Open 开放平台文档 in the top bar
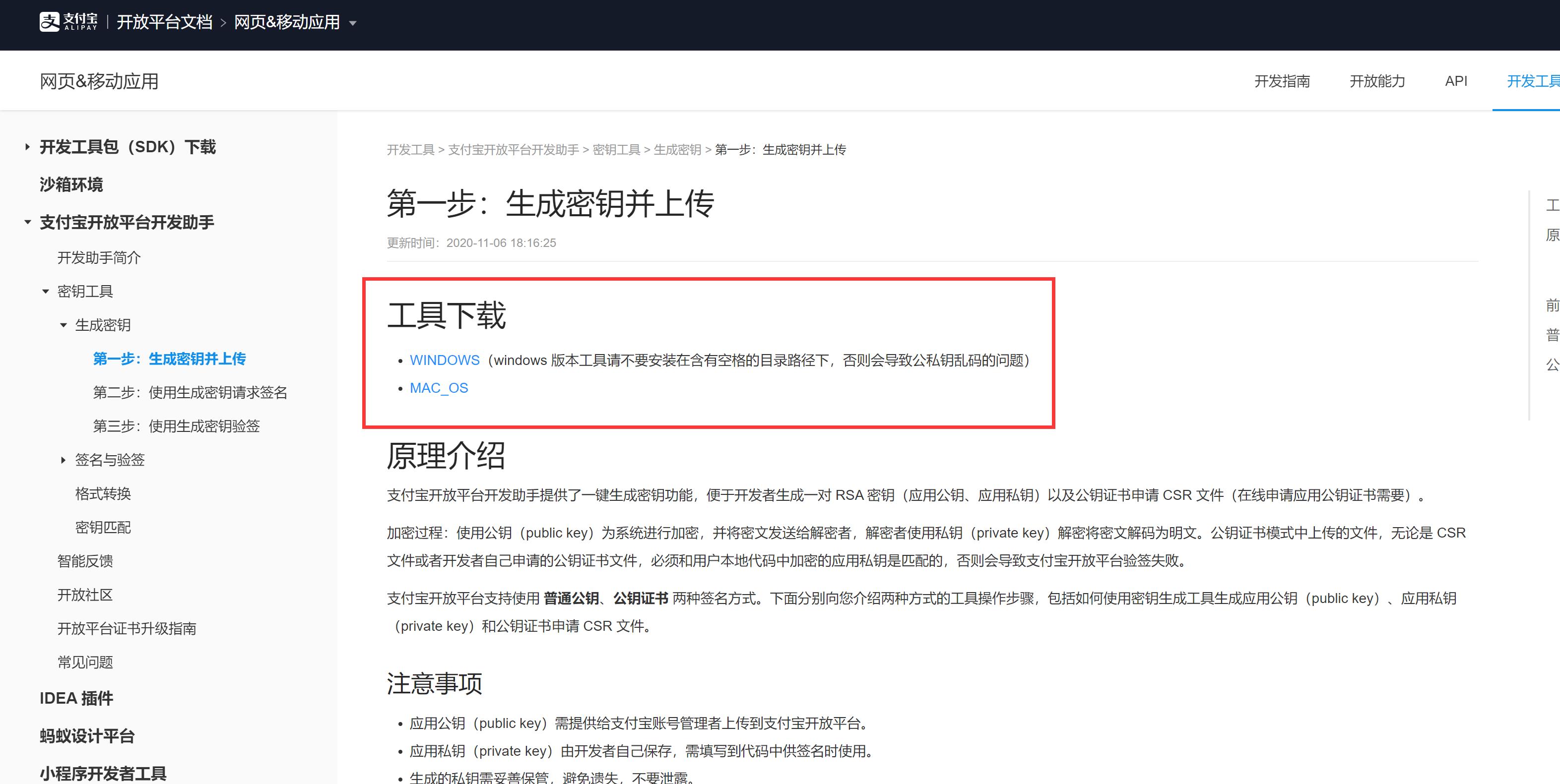 [164, 22]
